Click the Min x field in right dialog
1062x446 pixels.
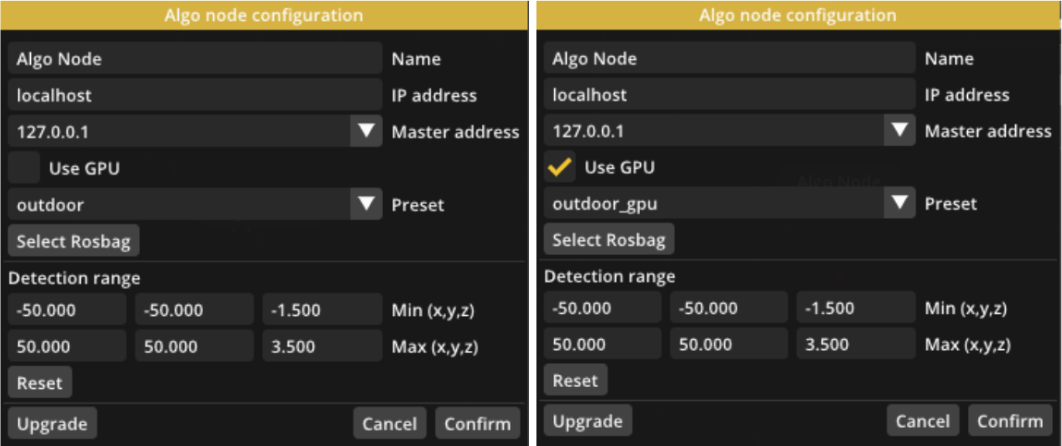point(602,308)
